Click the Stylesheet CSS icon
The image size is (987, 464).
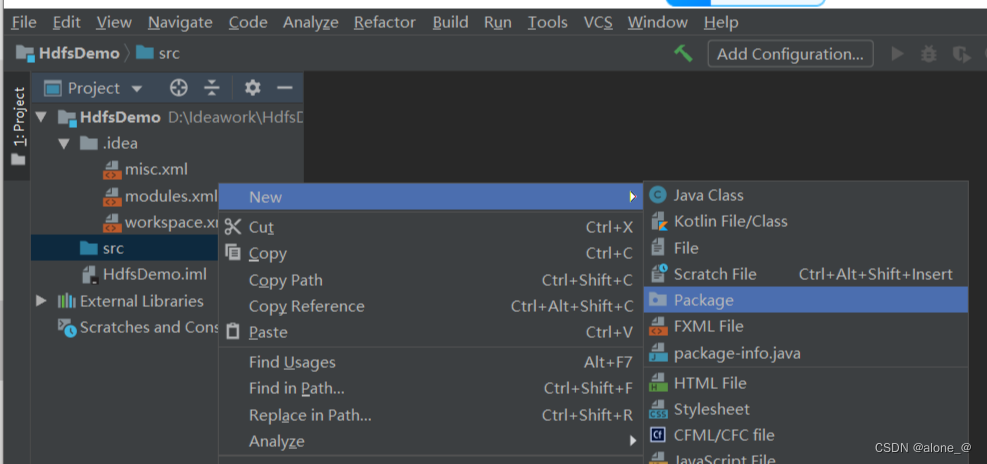pyautogui.click(x=658, y=409)
